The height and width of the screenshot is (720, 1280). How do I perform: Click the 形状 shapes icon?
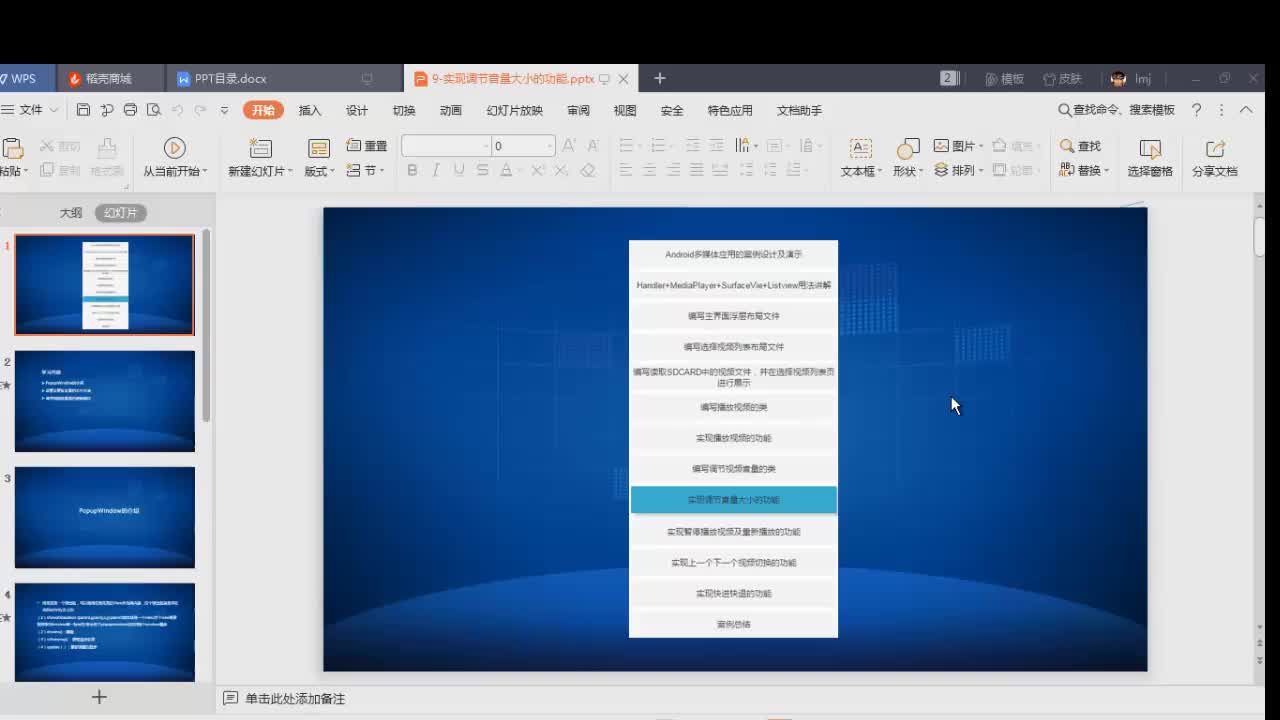tap(908, 148)
